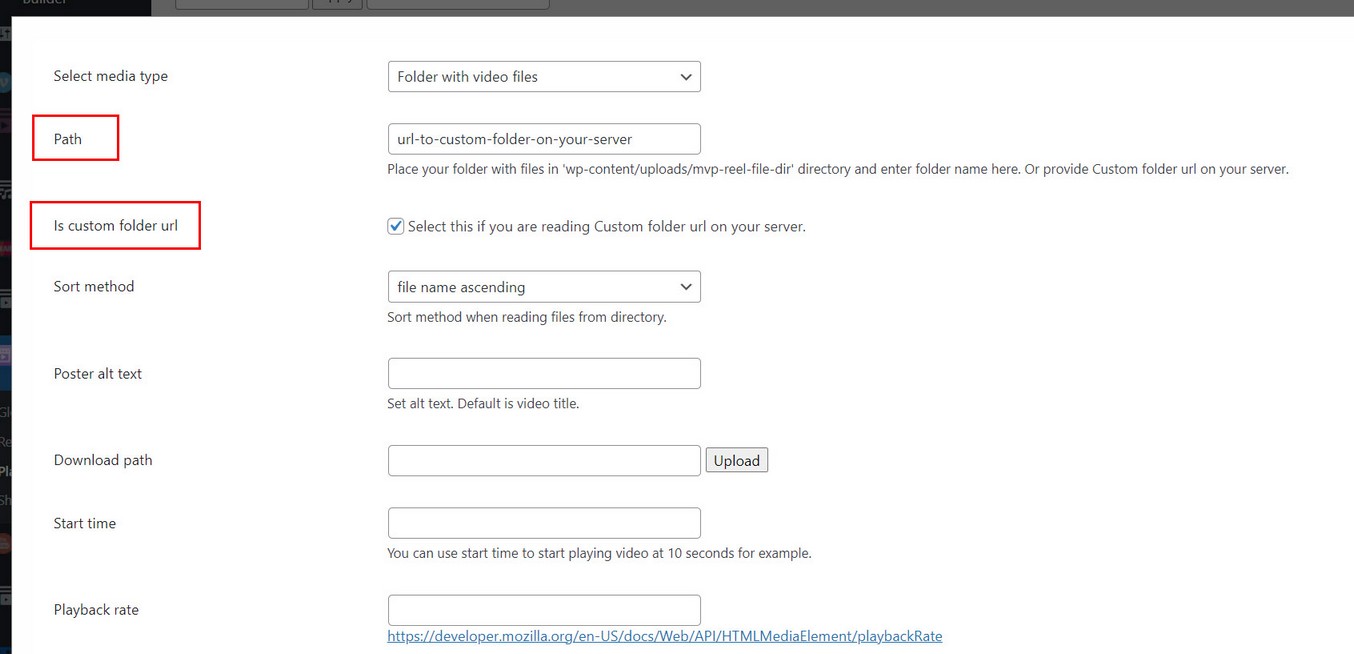Viewport: 1354px width, 654px height.
Task: Select the Start time input field
Action: pos(543,523)
